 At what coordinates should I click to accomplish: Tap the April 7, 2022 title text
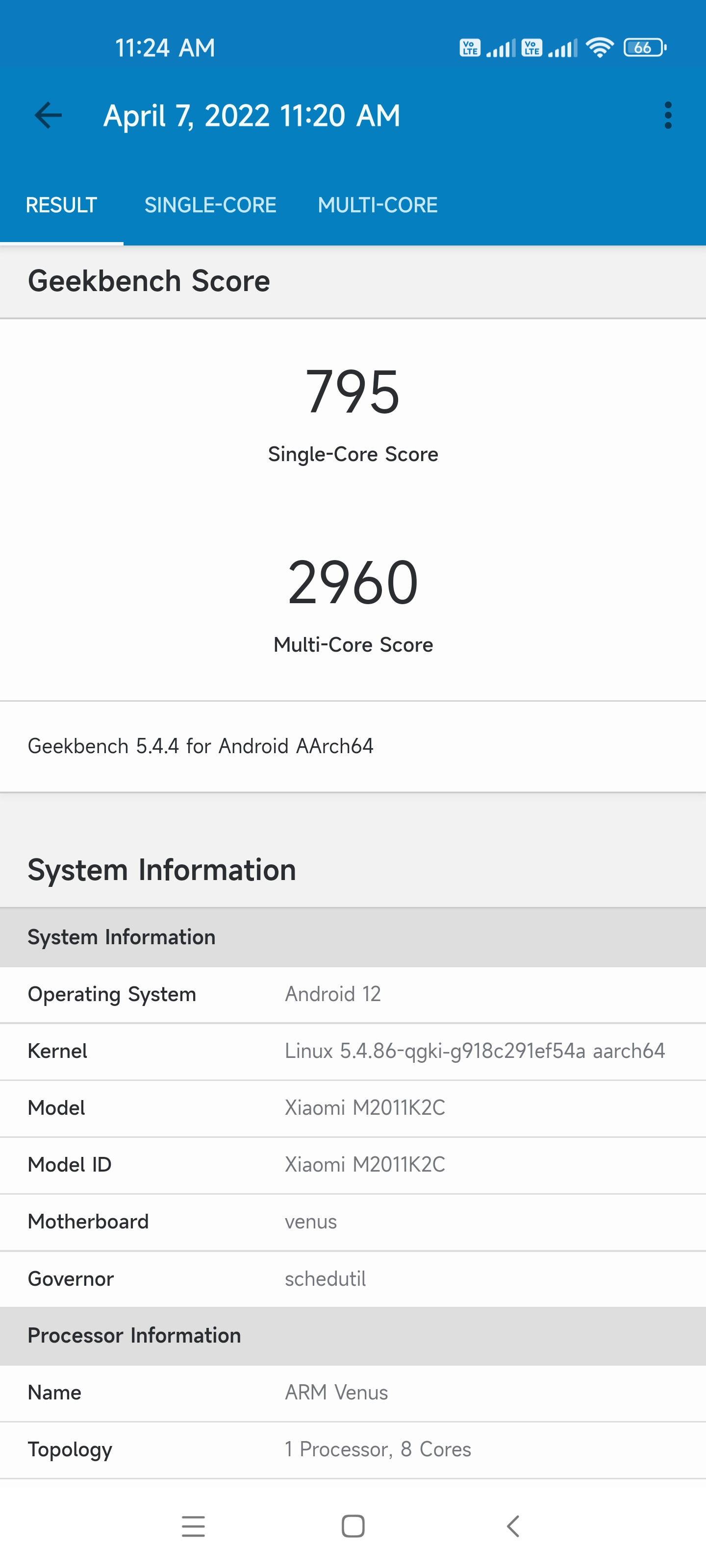252,116
